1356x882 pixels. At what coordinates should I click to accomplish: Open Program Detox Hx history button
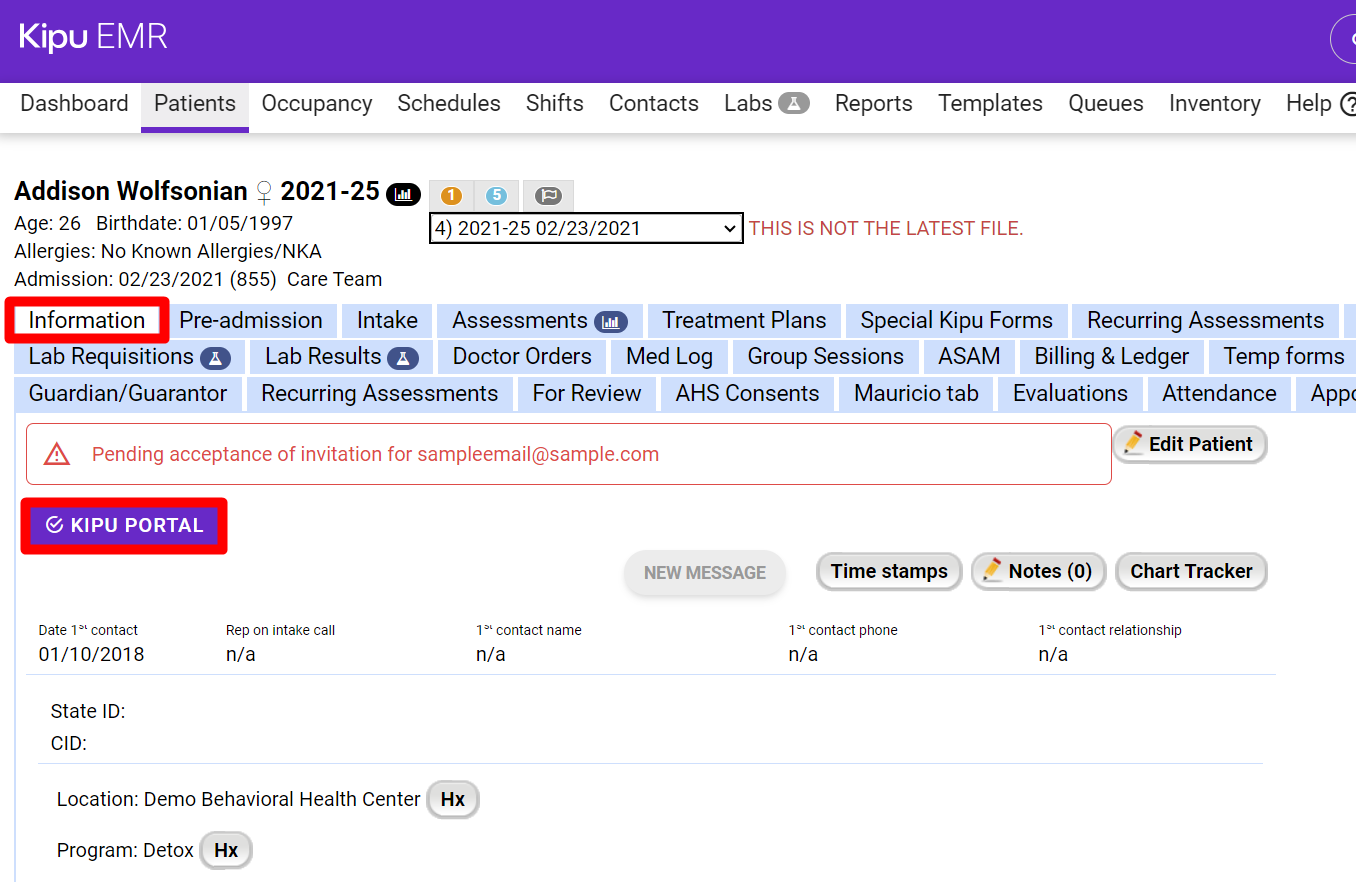point(226,851)
